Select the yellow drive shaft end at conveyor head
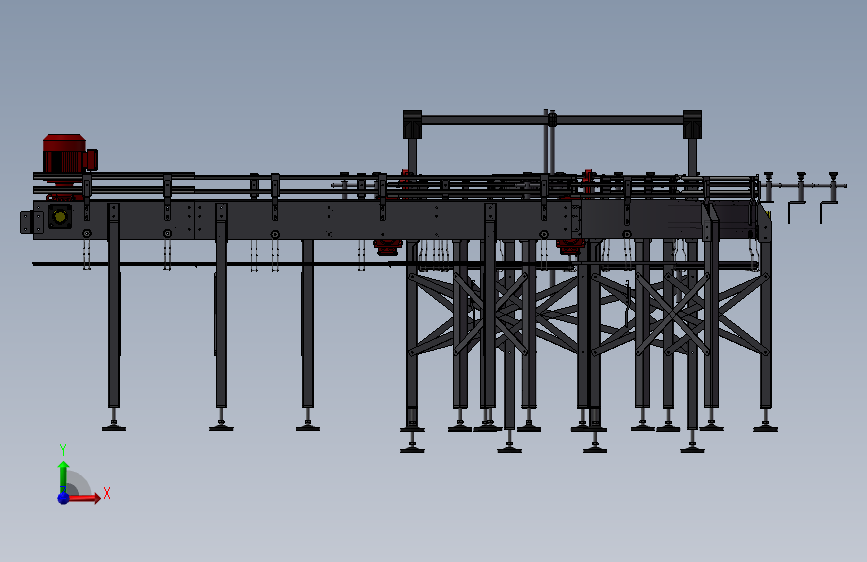This screenshot has width=867, height=562. click(60, 217)
